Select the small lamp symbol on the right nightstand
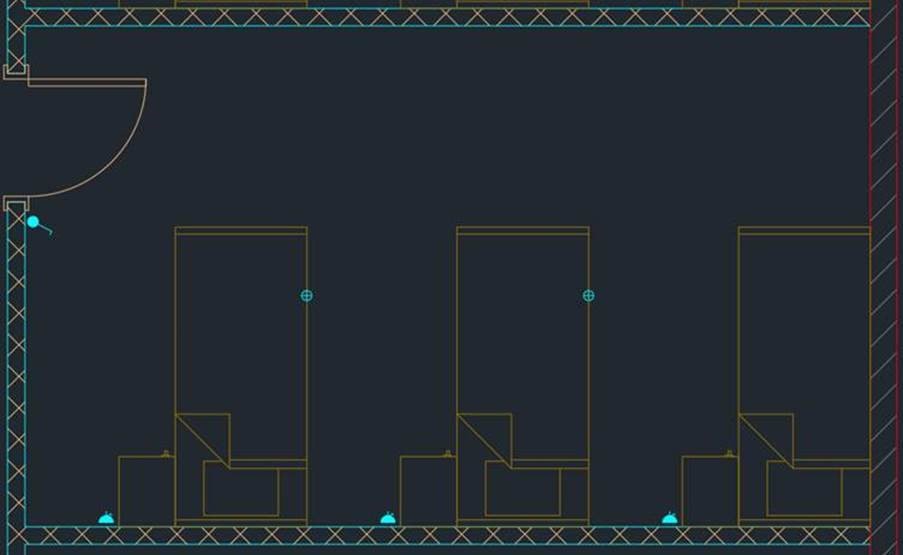This screenshot has width=903, height=555. click(729, 454)
